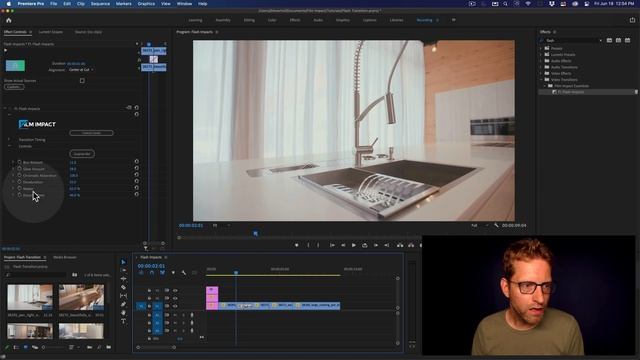640x360 pixels.
Task: Select the Slip tool
Action: click(123, 296)
